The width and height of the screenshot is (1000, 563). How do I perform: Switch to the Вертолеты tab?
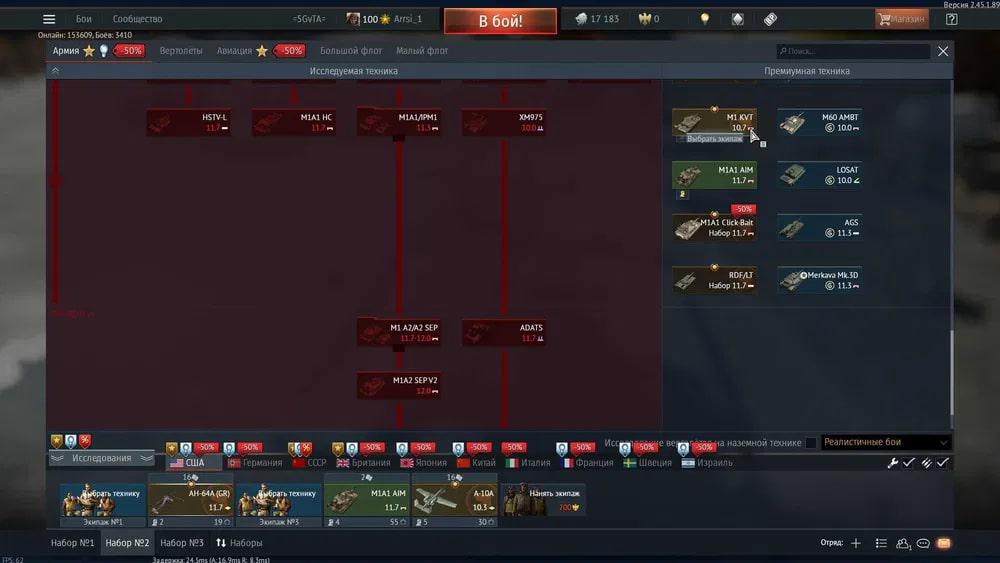pos(181,51)
